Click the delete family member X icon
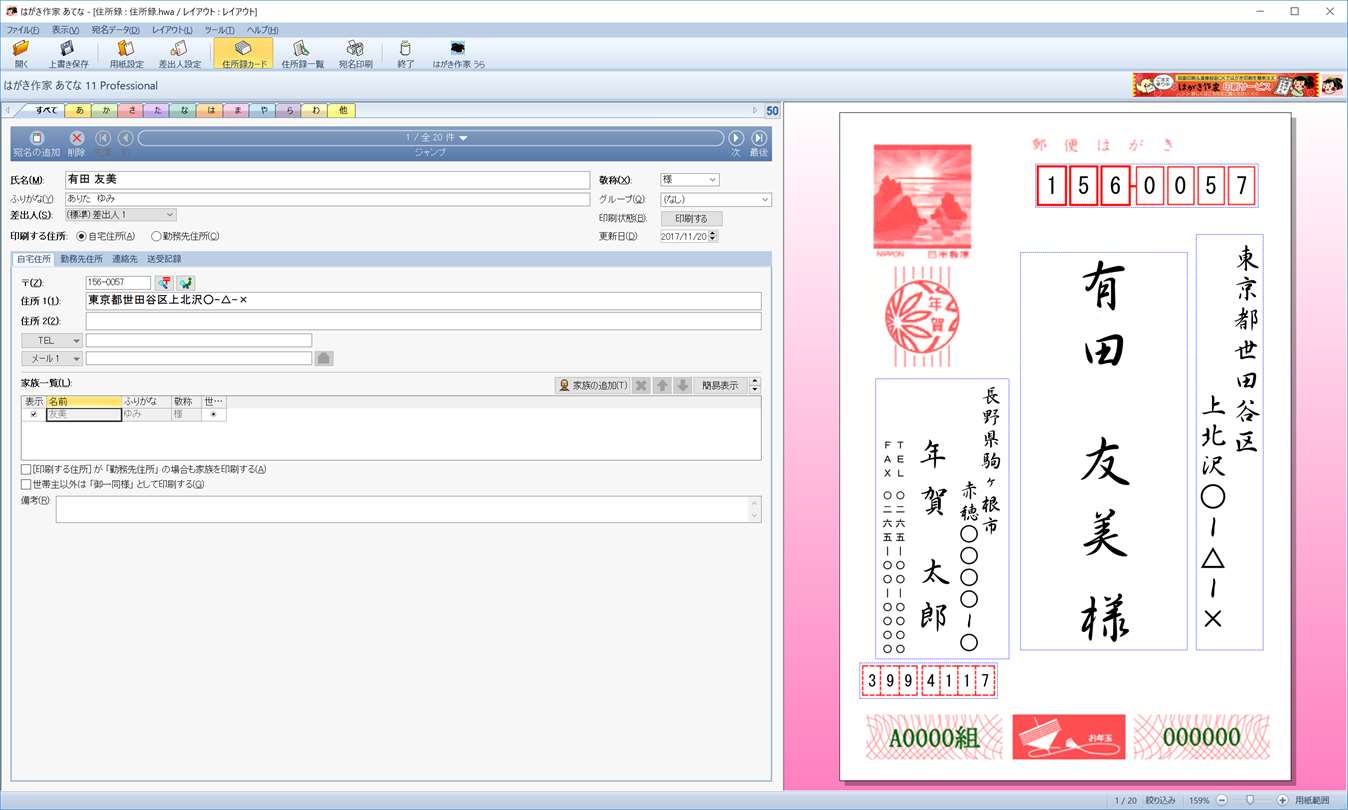The height and width of the screenshot is (810, 1348). tap(641, 385)
